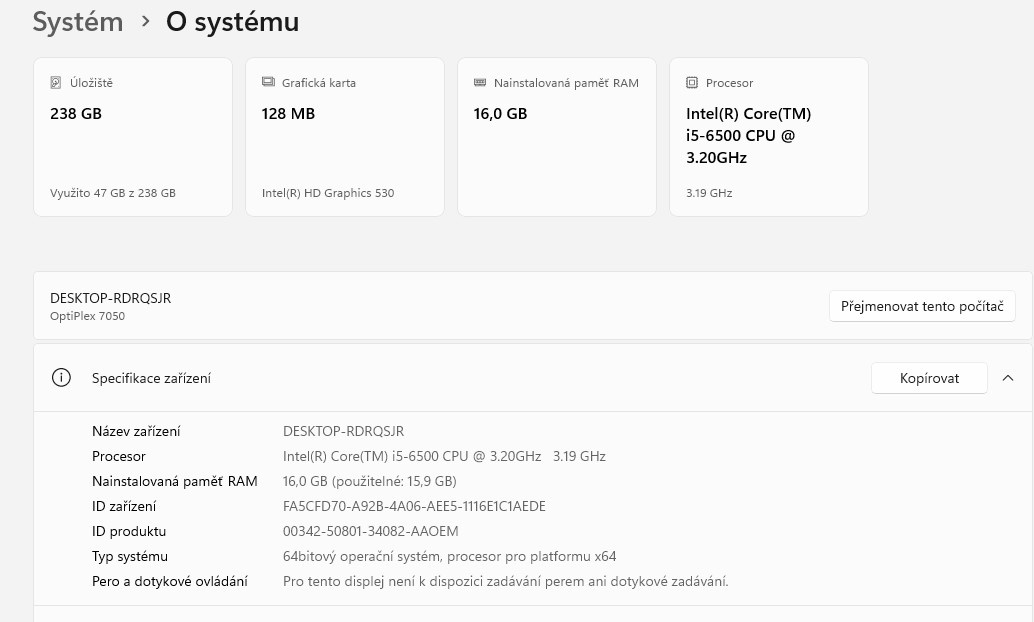
Task: Click the breadcrumb arrow separator
Action: coord(145,22)
